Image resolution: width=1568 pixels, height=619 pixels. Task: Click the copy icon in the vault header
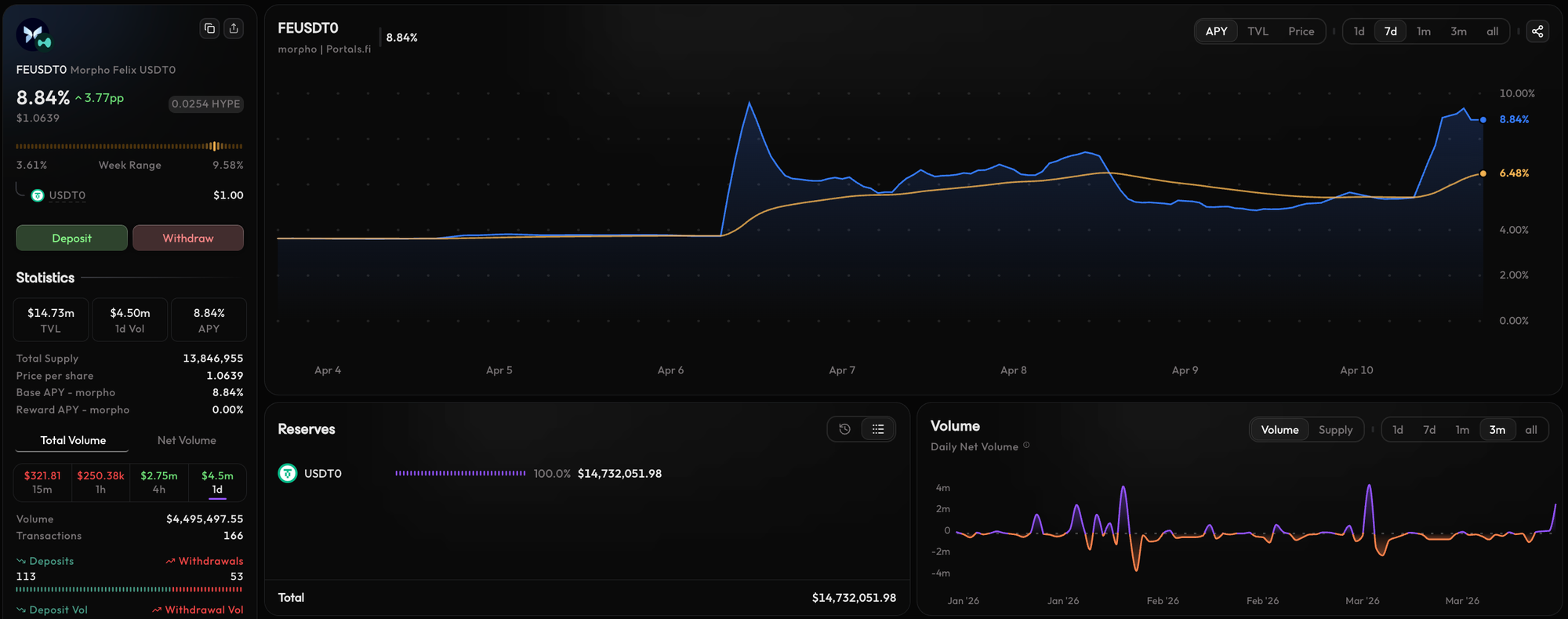pos(209,29)
